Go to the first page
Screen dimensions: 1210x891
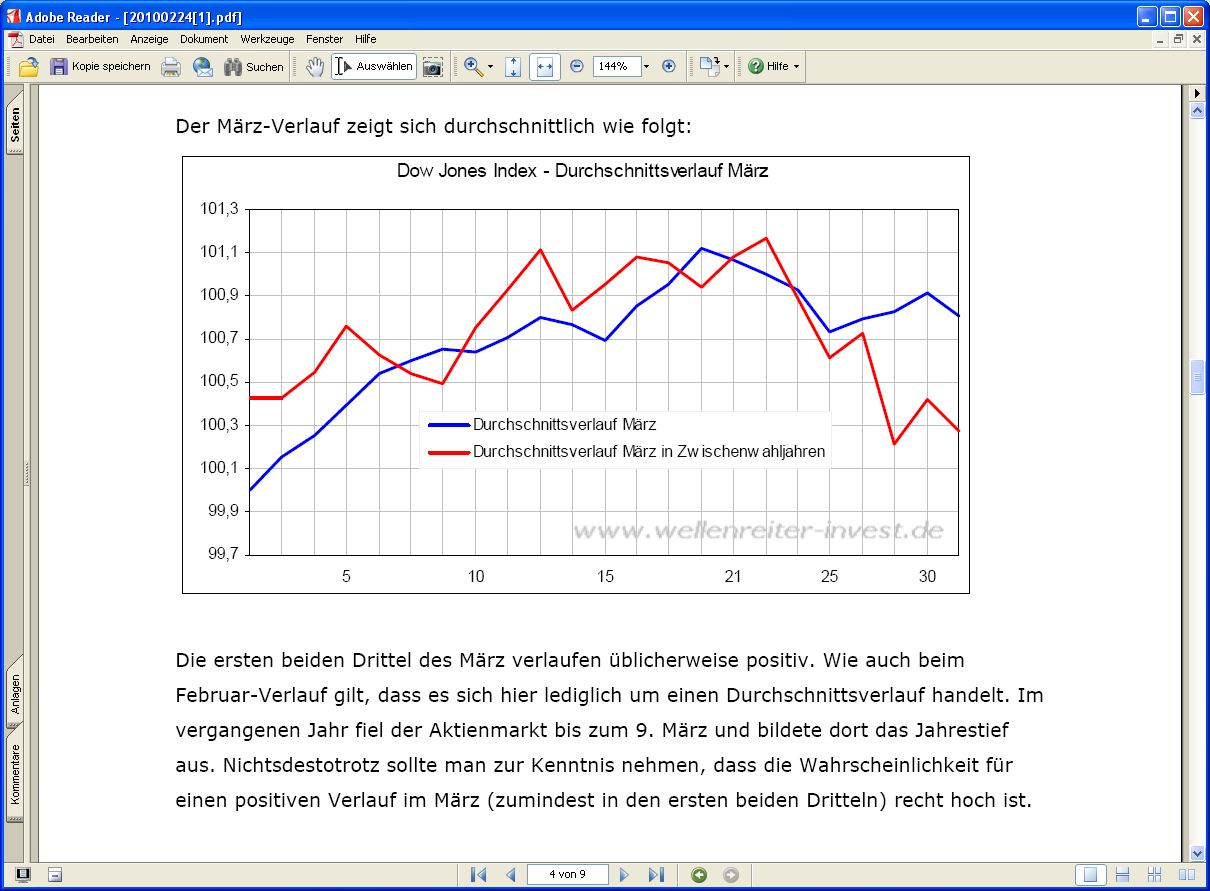pyautogui.click(x=478, y=875)
